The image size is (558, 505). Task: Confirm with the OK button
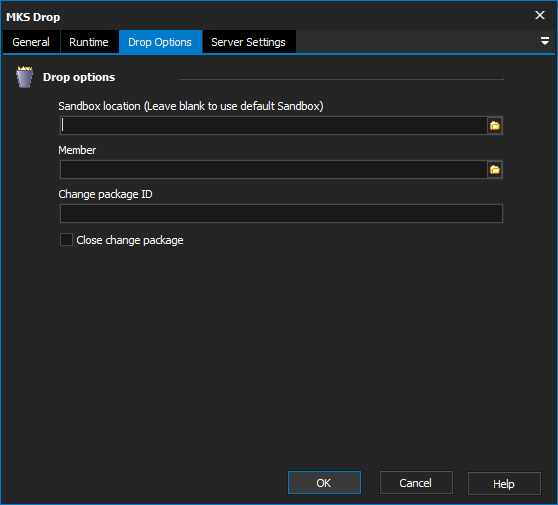coord(324,483)
